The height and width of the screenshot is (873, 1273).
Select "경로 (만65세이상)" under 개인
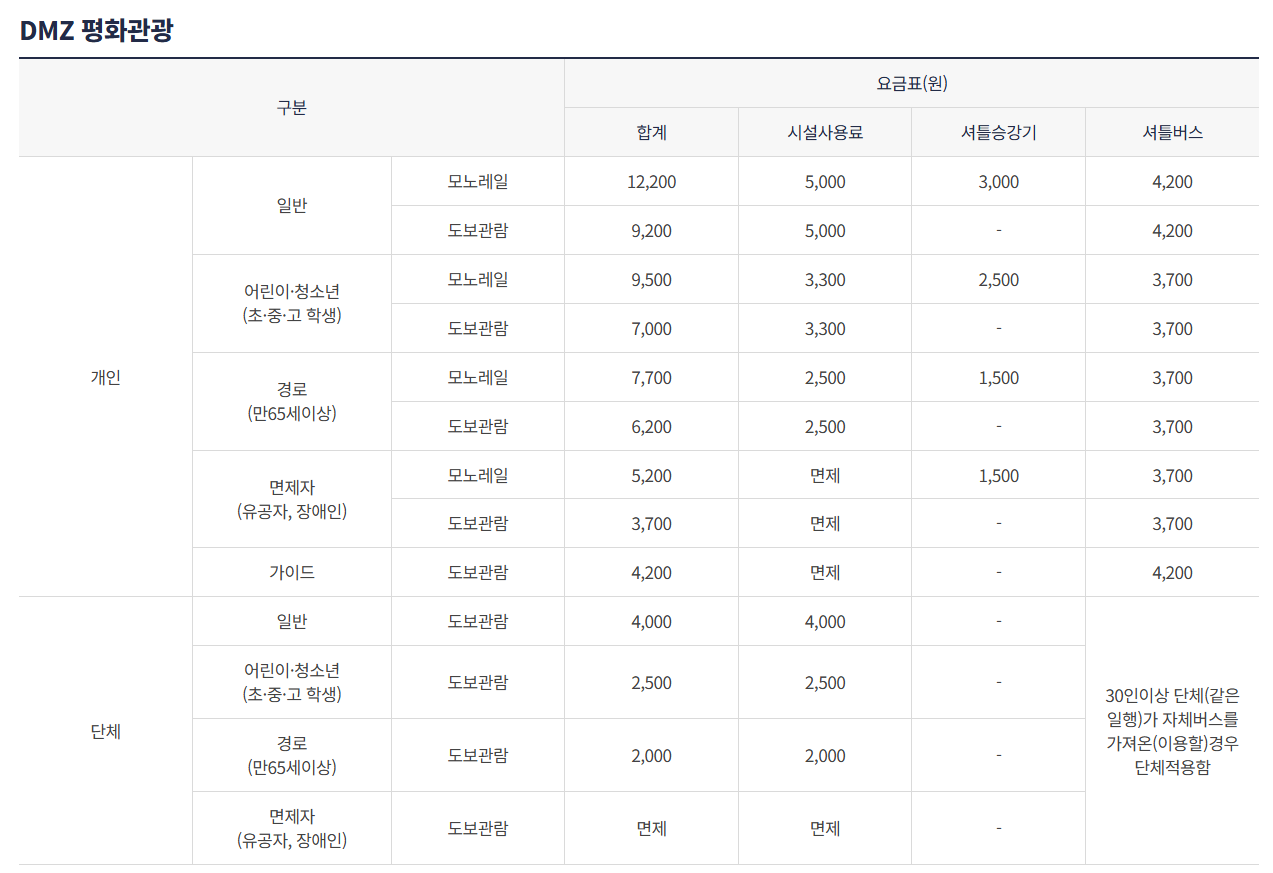(x=291, y=401)
